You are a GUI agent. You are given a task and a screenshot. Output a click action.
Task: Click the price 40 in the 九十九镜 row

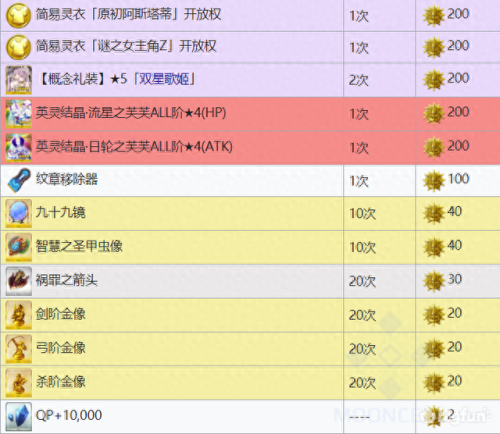(455, 212)
